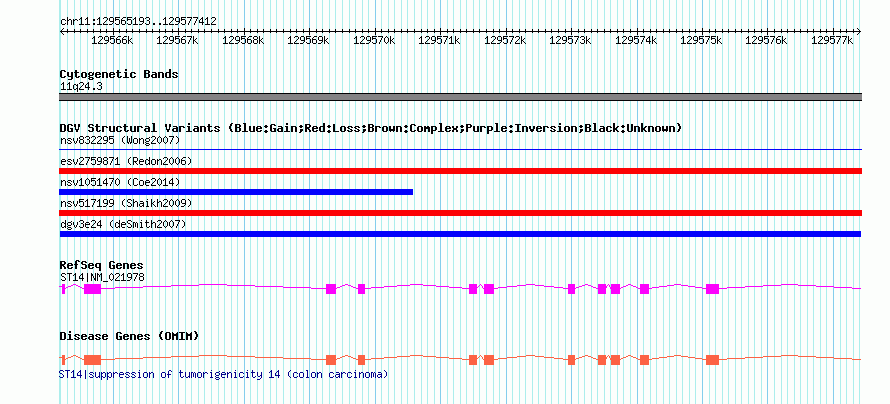This screenshot has width=890, height=404.
Task: Click the chr11:129565193..129577412 coordinate label
Action: click(138, 21)
